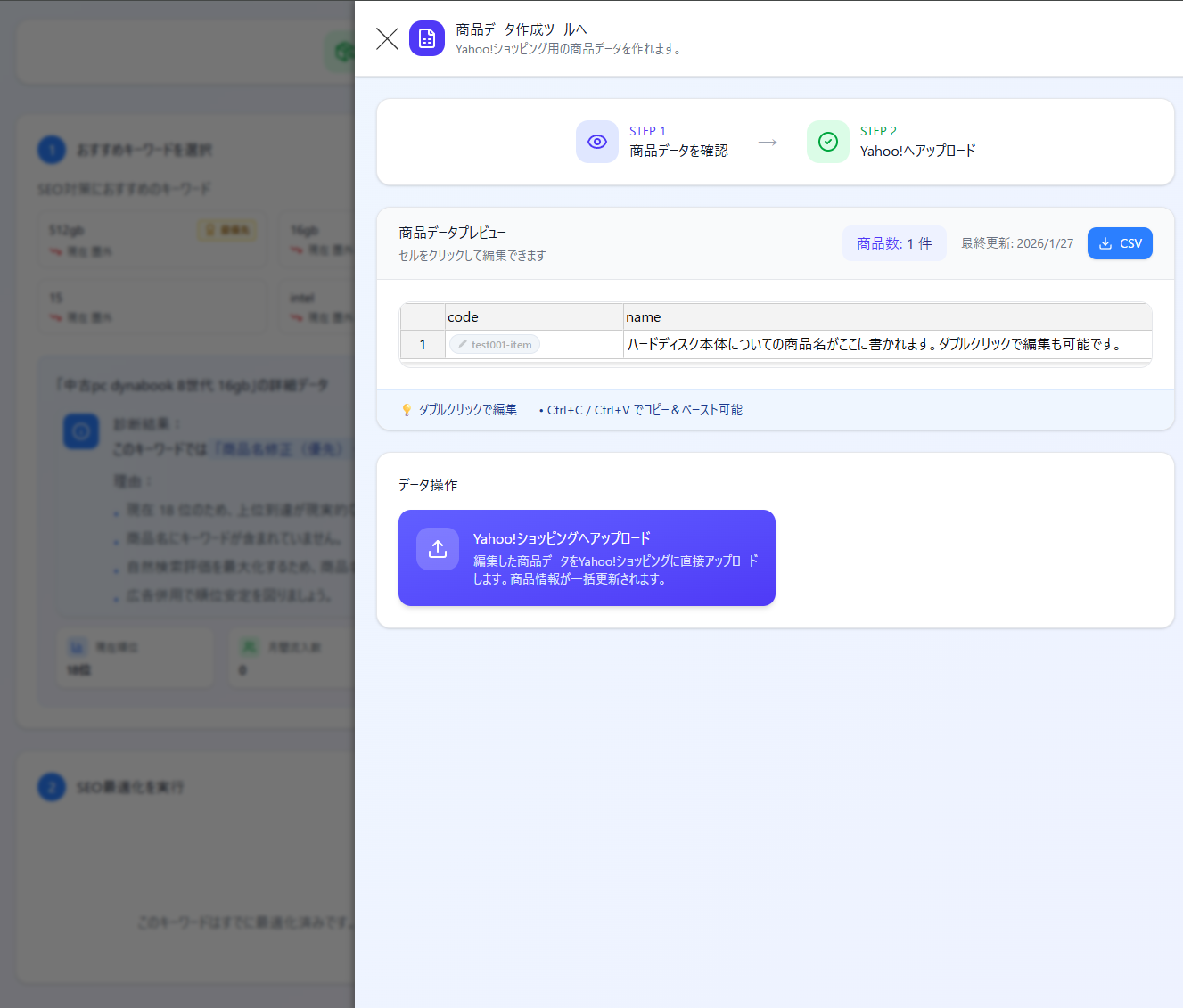Image resolution: width=1183 pixels, height=1008 pixels.
Task: Upload product data to Yahoo!ショッピング
Action: [x=587, y=558]
